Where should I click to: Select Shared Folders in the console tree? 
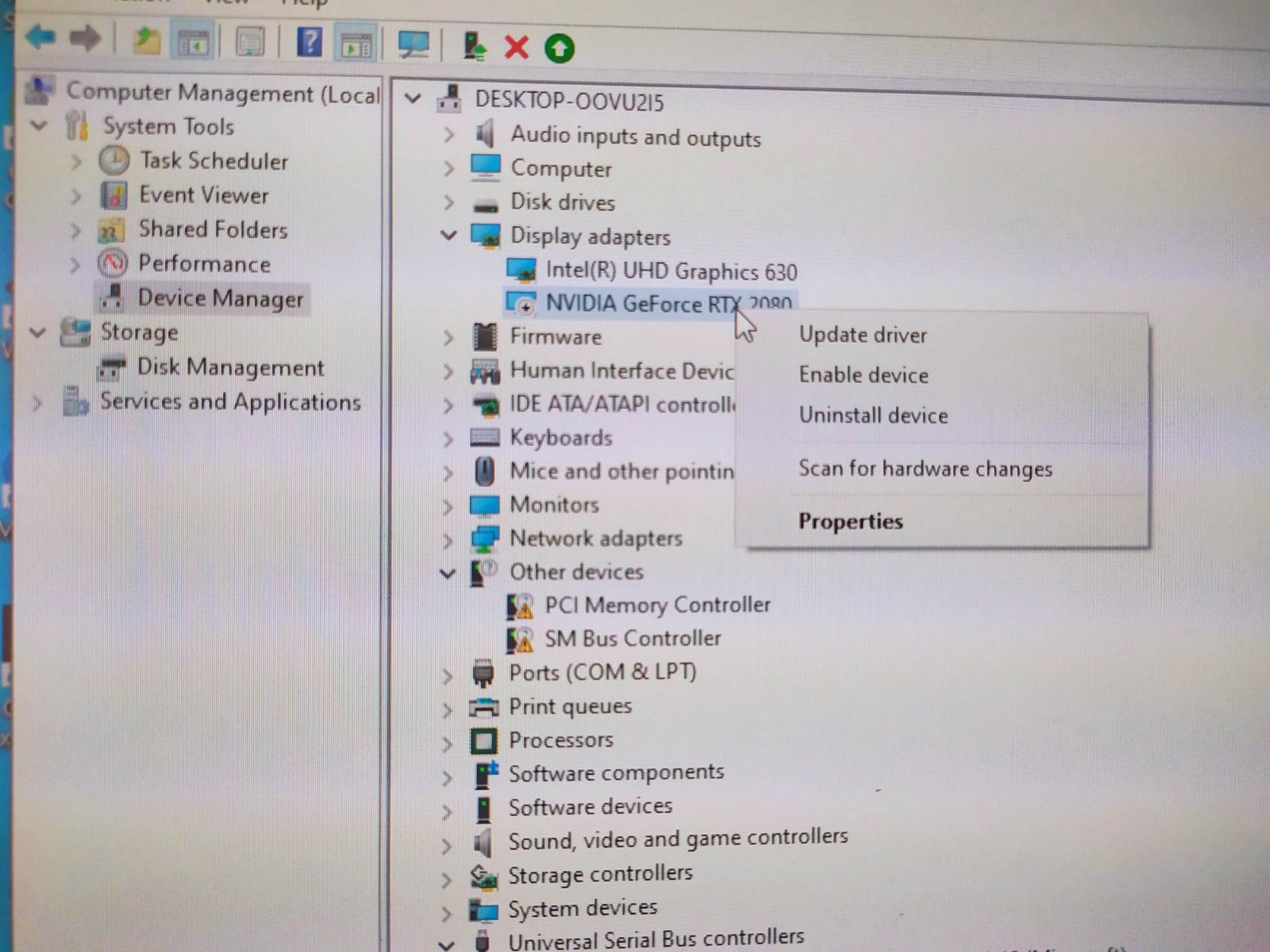(214, 229)
